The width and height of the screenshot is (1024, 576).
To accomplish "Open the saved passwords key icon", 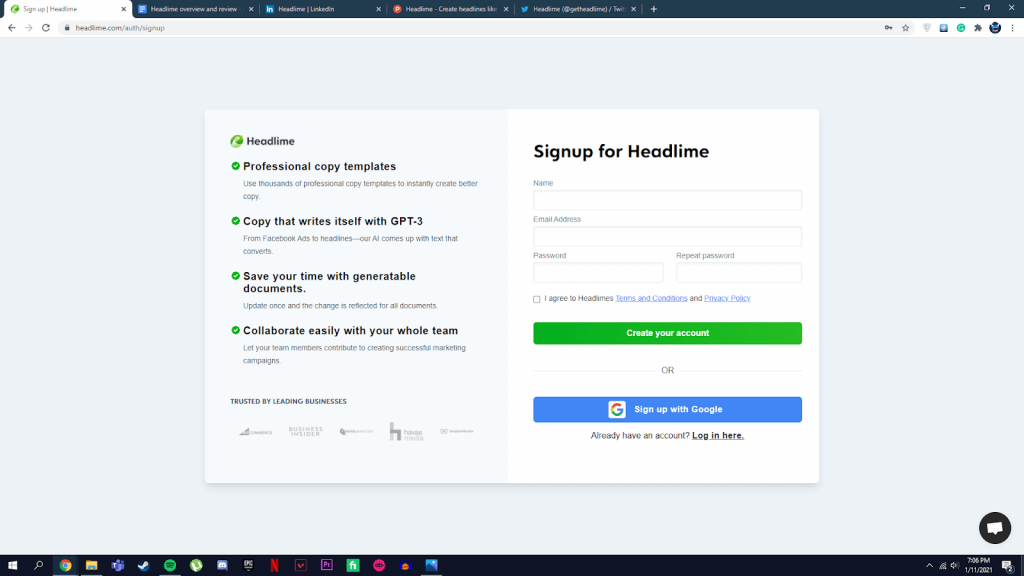I will [888, 28].
